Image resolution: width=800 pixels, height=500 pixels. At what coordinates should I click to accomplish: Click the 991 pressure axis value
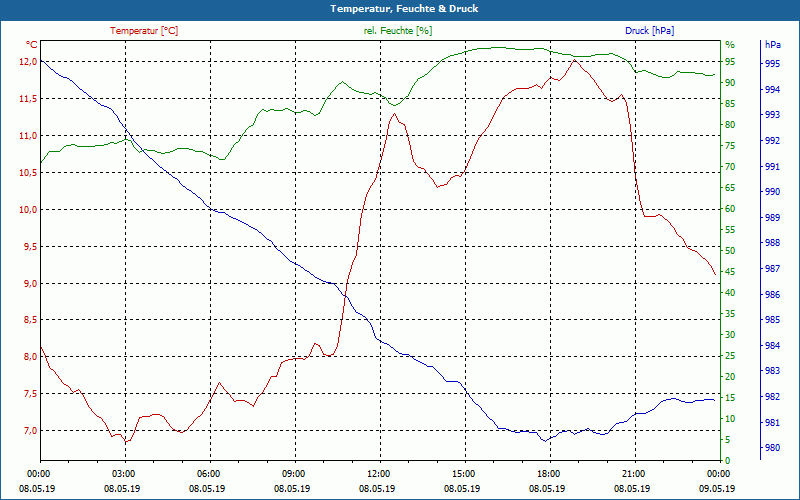click(772, 166)
